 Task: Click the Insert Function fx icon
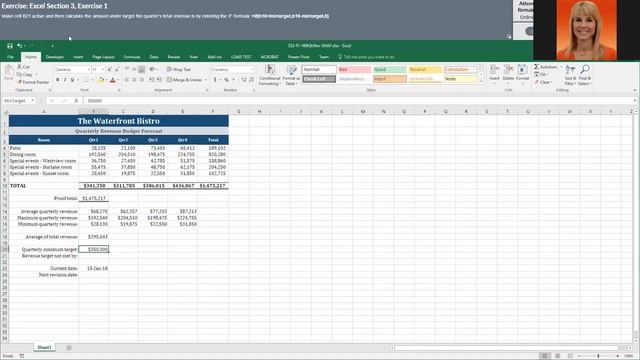pyautogui.click(x=76, y=100)
